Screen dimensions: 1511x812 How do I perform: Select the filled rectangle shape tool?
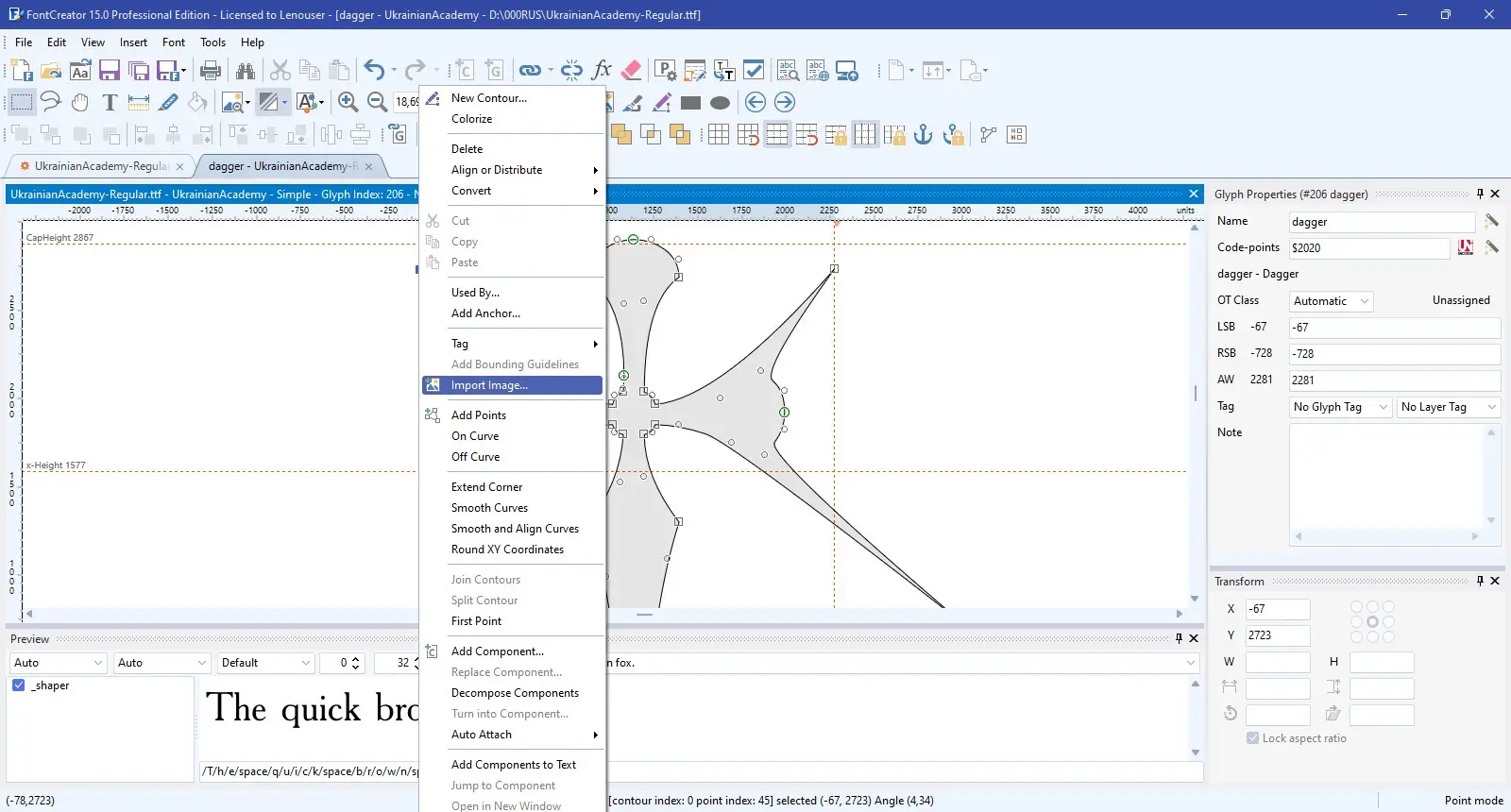pyautogui.click(x=691, y=103)
